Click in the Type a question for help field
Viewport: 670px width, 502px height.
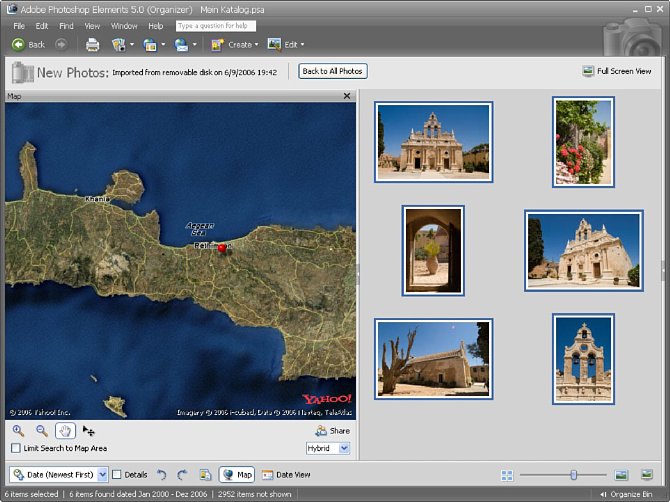[216, 26]
